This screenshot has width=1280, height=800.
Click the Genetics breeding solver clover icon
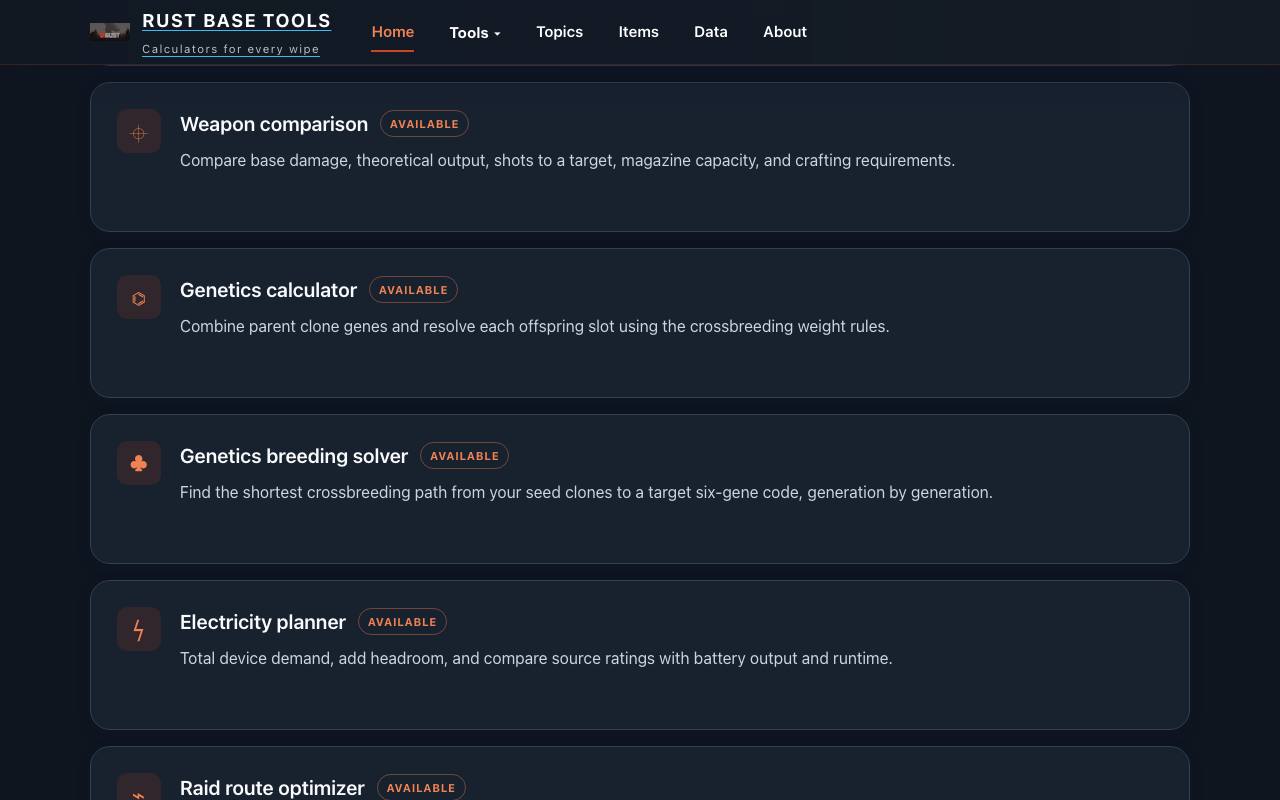(x=139, y=463)
